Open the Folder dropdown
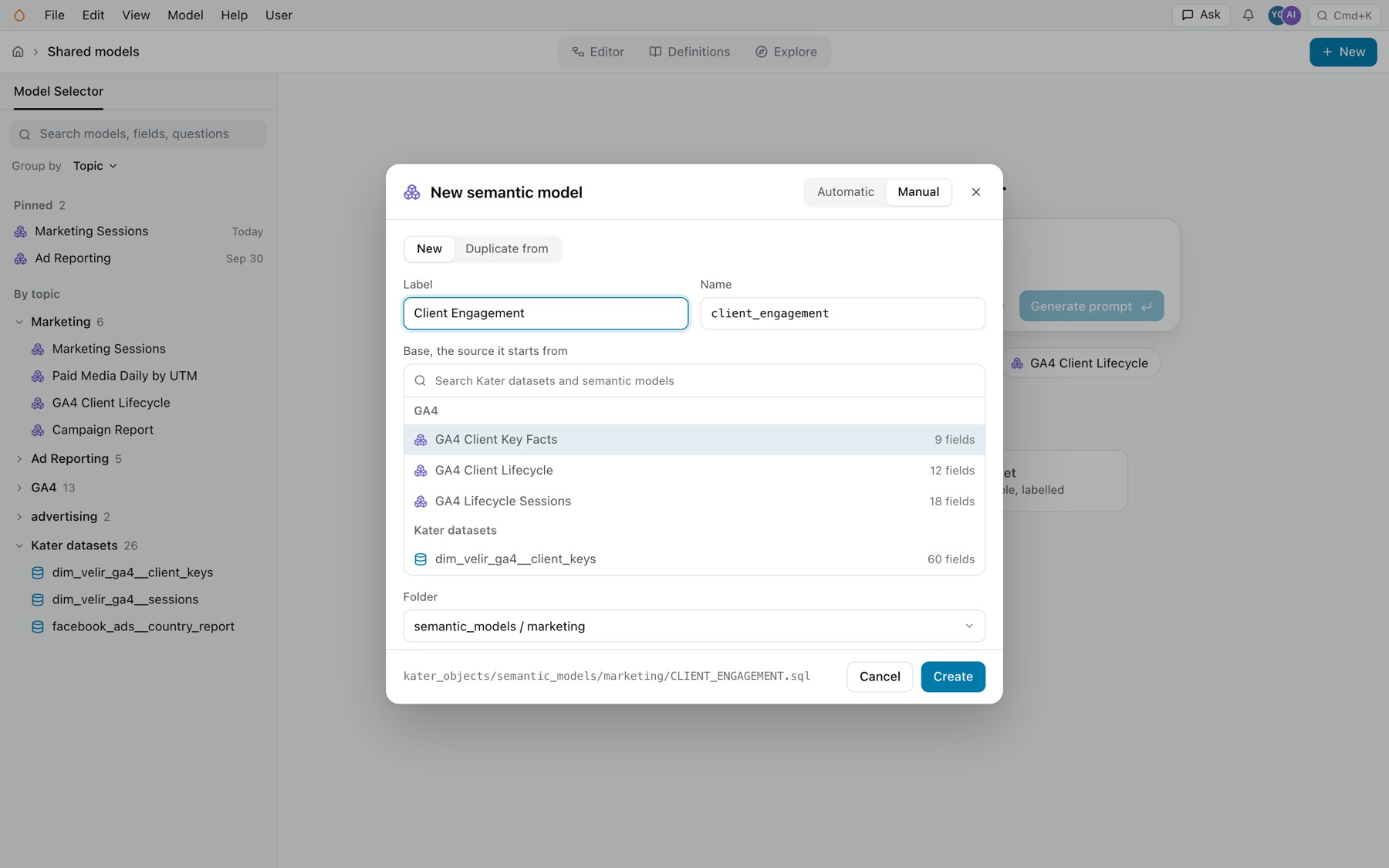This screenshot has width=1389, height=868. click(694, 626)
